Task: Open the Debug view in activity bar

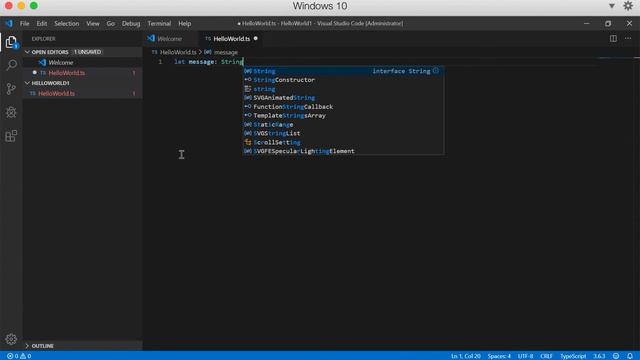Action: tap(11, 112)
